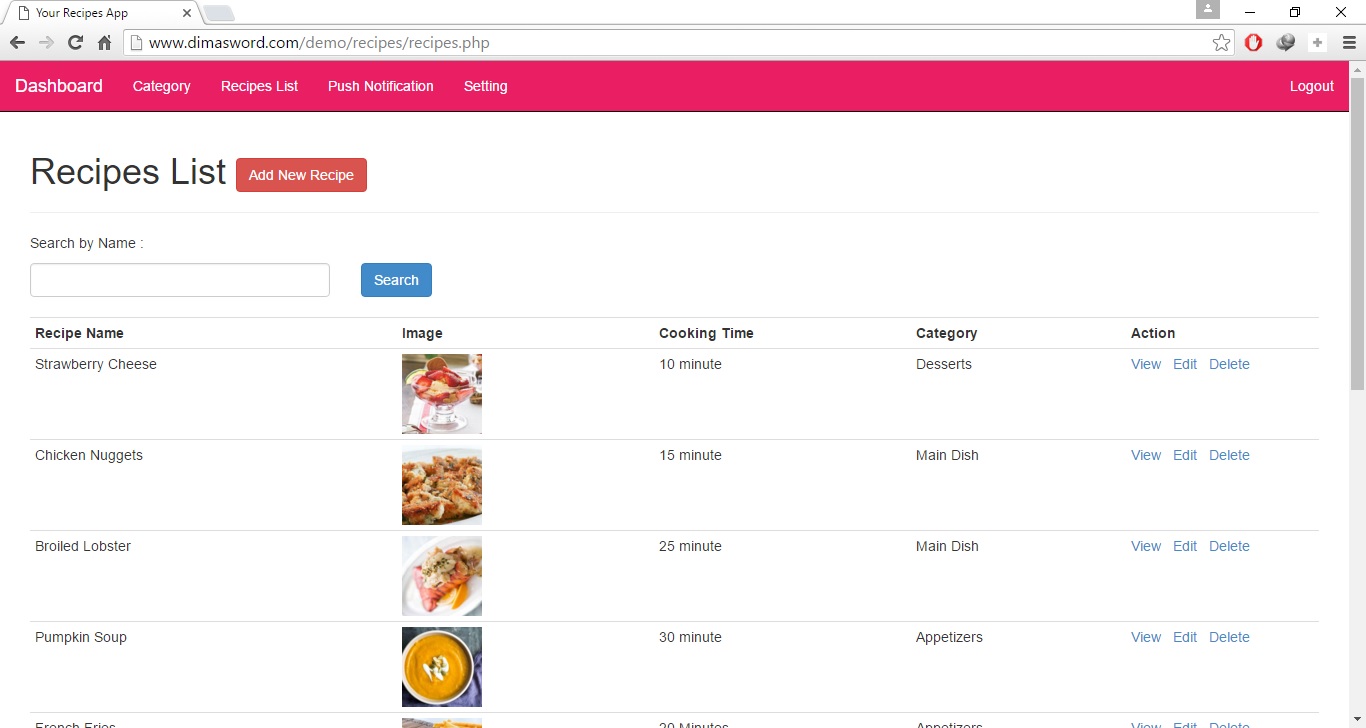Go to browser home icon
Image resolution: width=1366 pixels, height=728 pixels.
104,43
